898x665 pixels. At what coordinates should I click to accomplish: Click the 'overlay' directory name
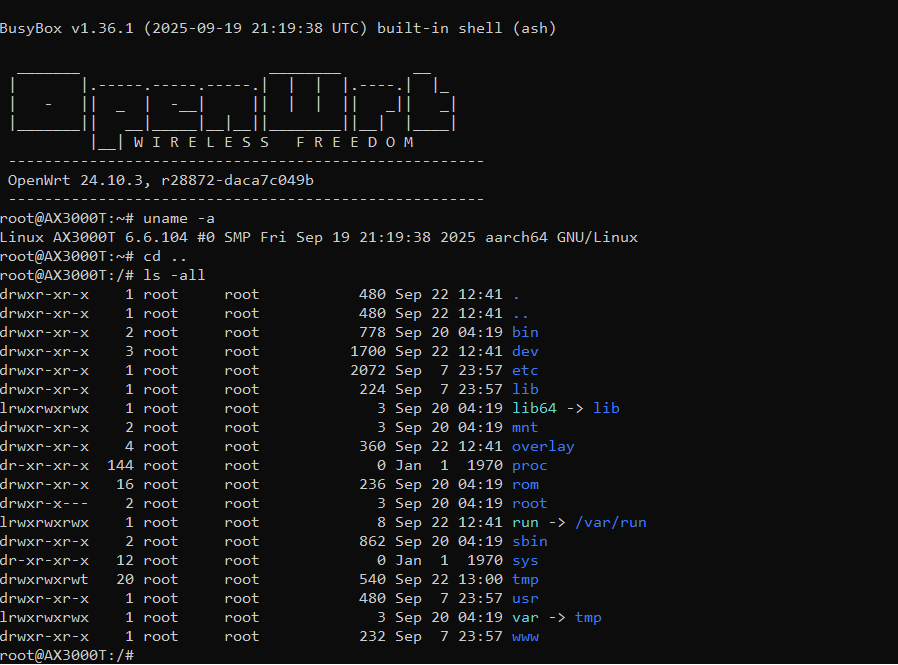(x=543, y=446)
